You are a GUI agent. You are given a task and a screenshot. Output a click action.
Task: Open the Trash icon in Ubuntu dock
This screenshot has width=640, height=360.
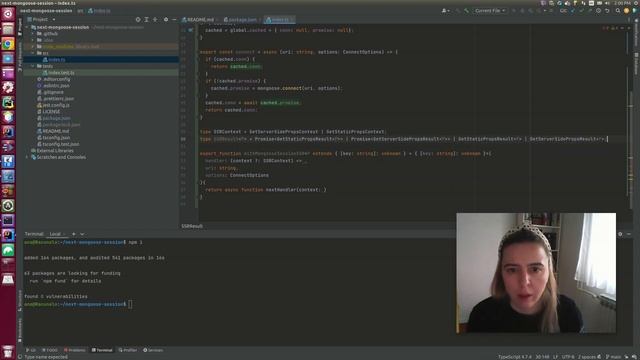[8, 351]
